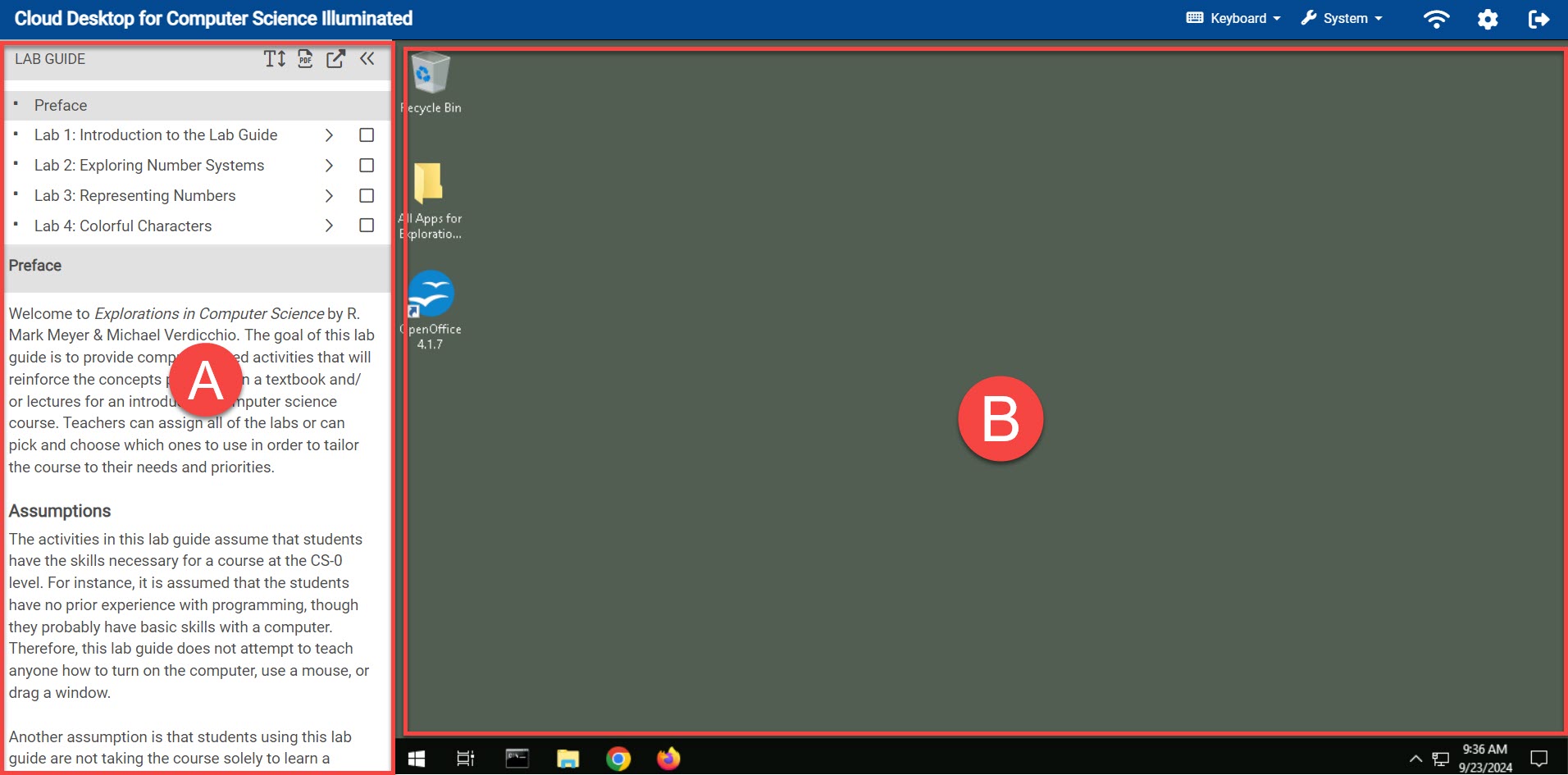
Task: Download the lab guide as PDF
Action: [x=304, y=58]
